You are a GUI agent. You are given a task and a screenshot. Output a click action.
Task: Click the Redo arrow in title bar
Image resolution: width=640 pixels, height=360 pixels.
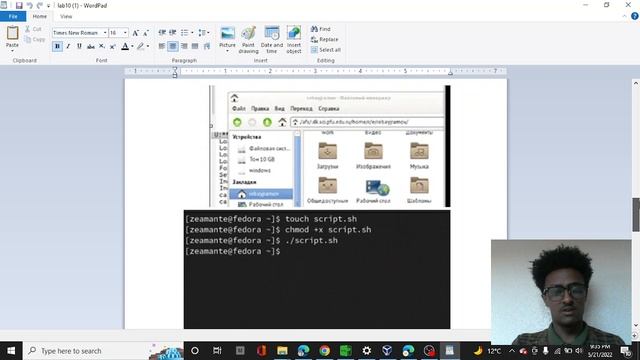point(40,5)
